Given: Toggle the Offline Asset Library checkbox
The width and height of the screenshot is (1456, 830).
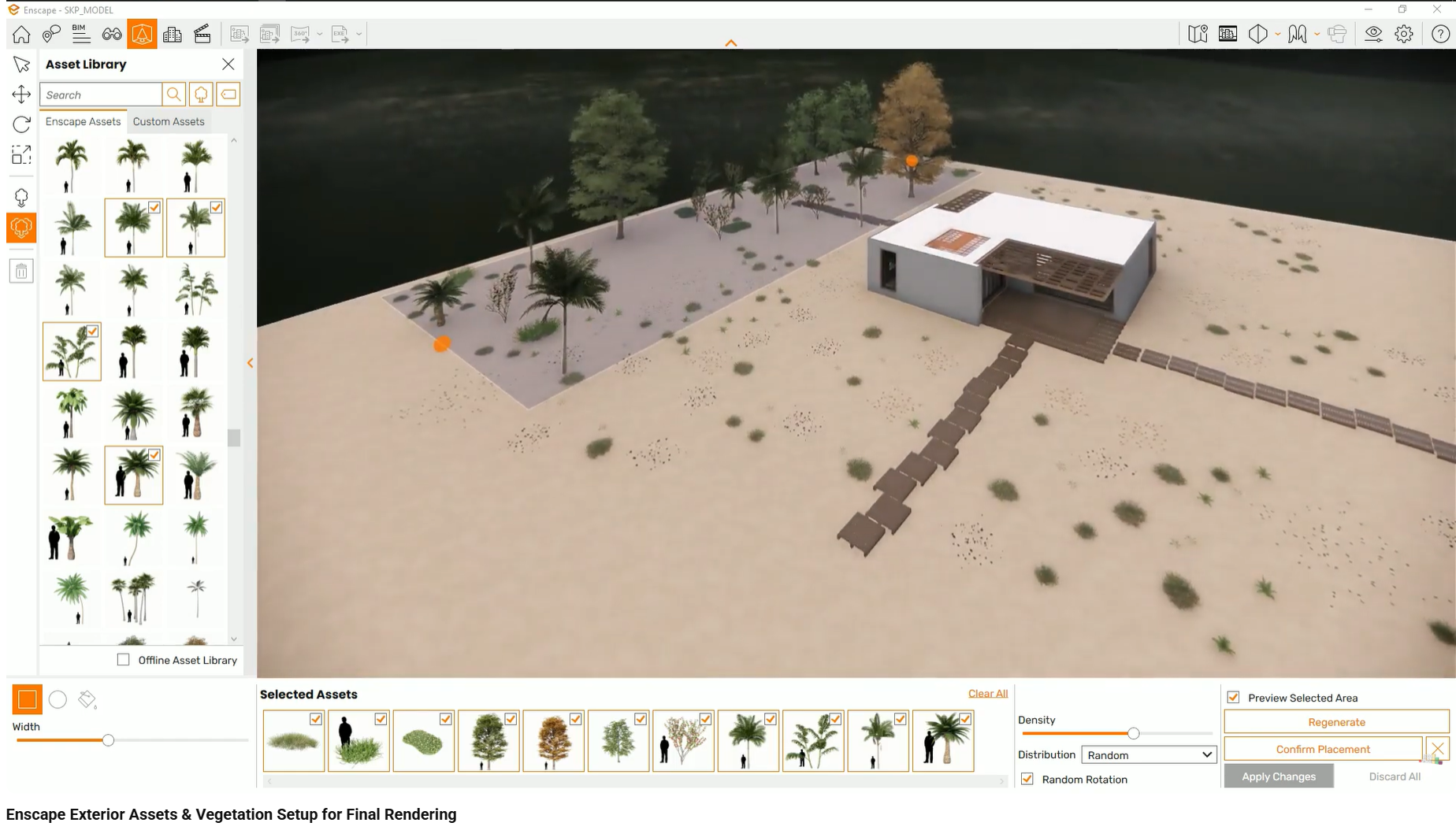Looking at the screenshot, I should (124, 660).
